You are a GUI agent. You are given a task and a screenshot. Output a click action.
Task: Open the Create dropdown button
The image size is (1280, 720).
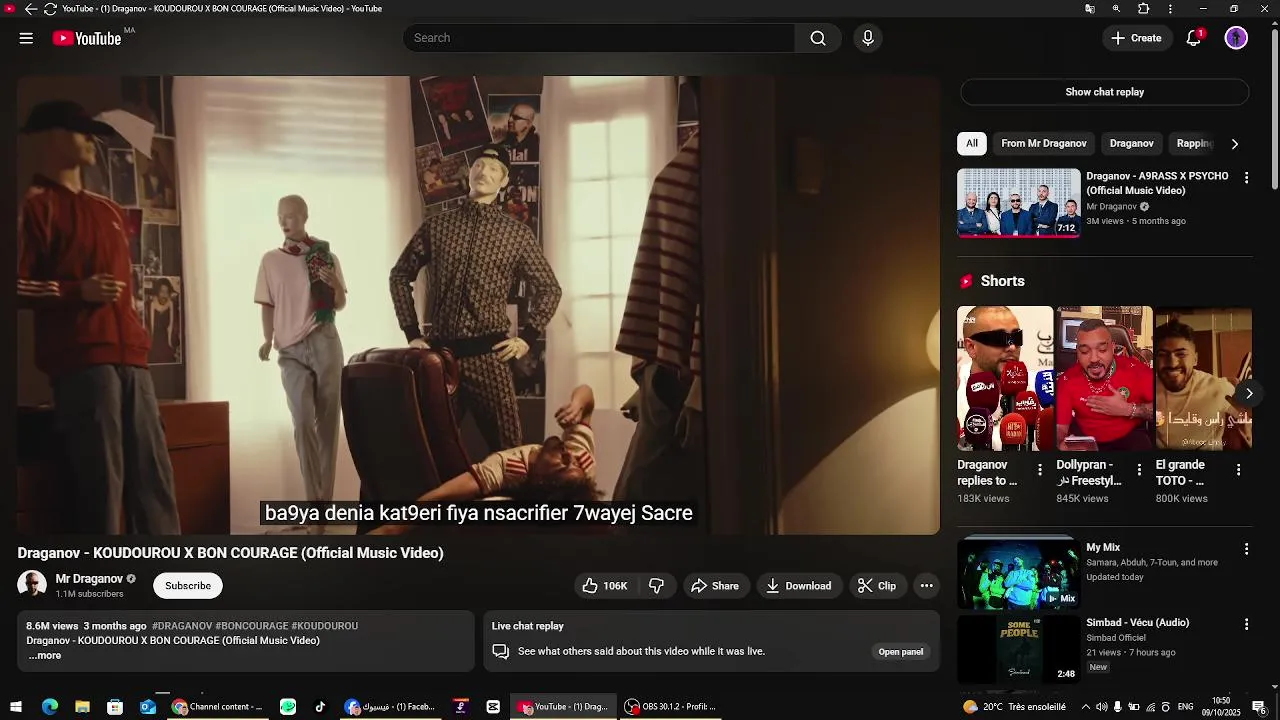click(x=1137, y=38)
